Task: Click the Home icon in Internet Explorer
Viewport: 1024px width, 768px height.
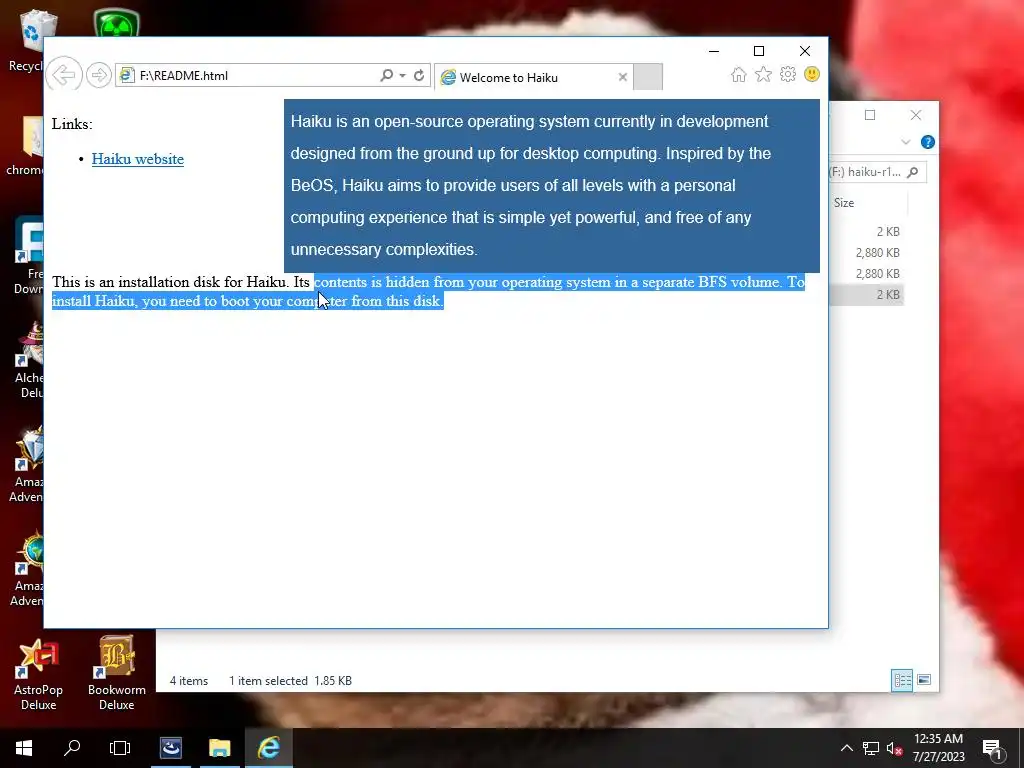Action: click(739, 74)
